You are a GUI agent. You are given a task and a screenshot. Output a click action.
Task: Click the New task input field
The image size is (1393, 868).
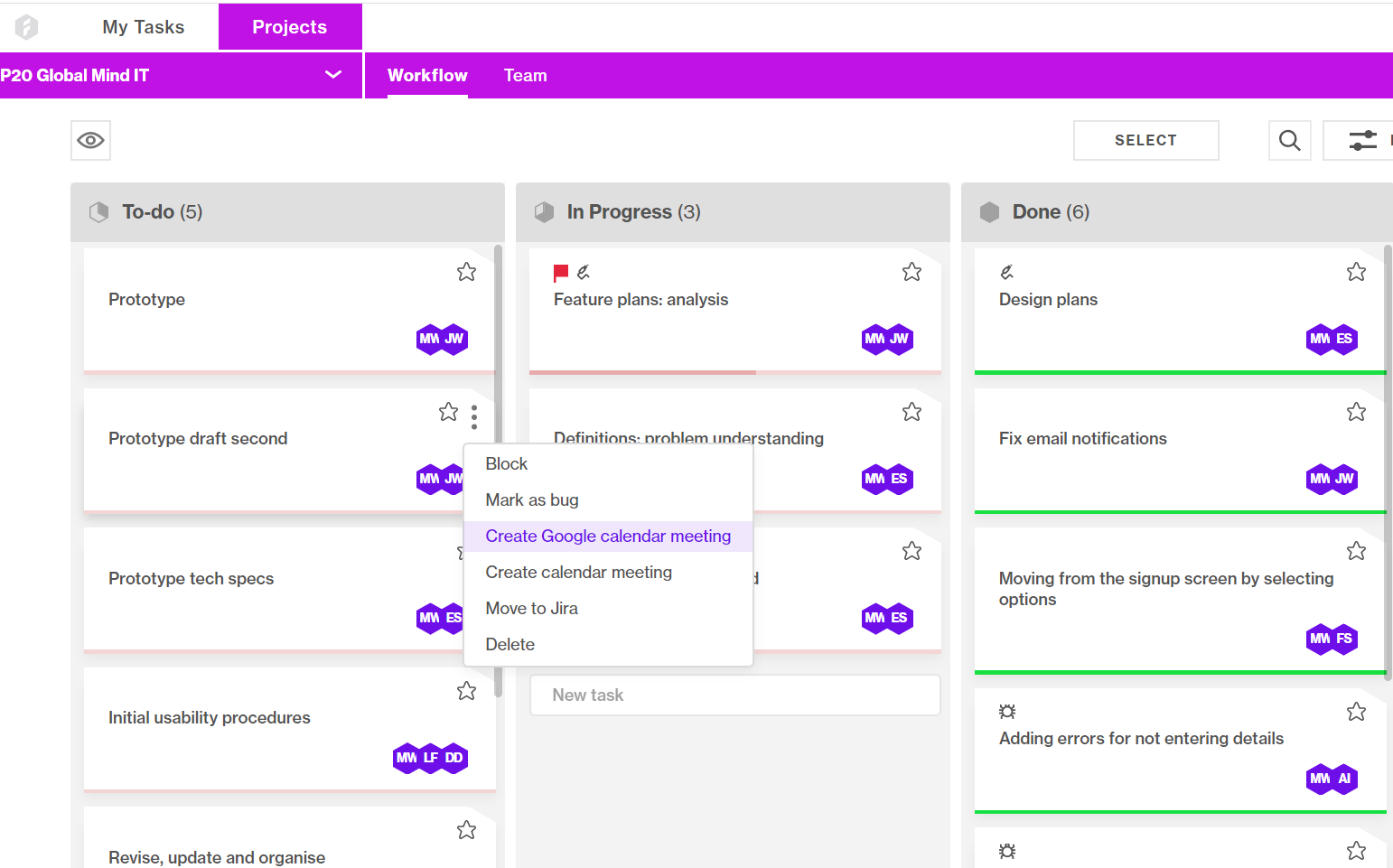(x=734, y=695)
